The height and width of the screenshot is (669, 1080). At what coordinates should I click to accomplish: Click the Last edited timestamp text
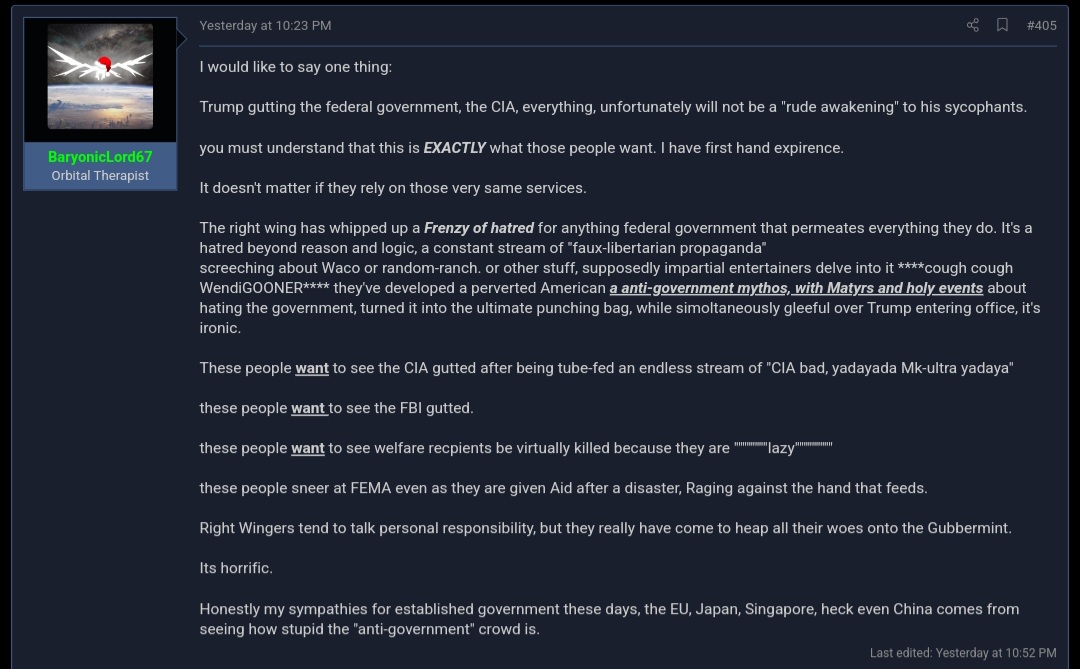tap(963, 652)
